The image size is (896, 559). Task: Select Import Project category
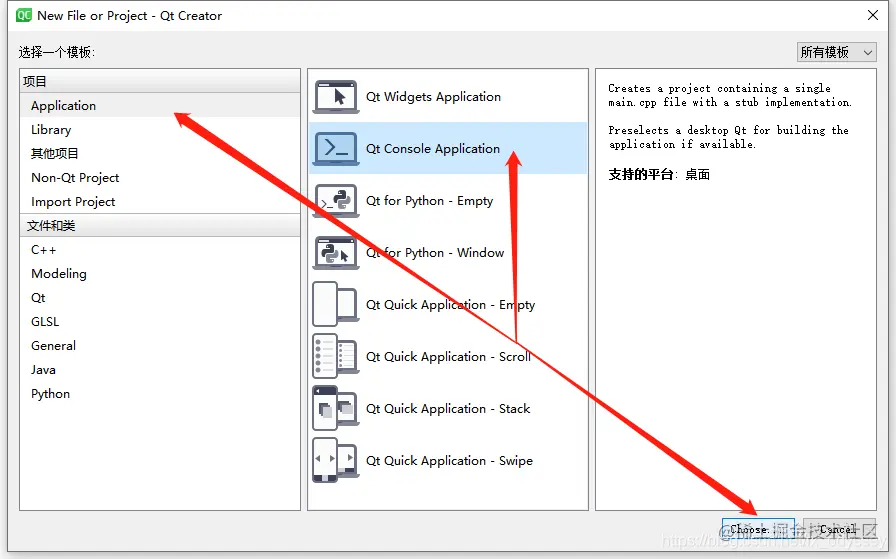pyautogui.click(x=160, y=202)
